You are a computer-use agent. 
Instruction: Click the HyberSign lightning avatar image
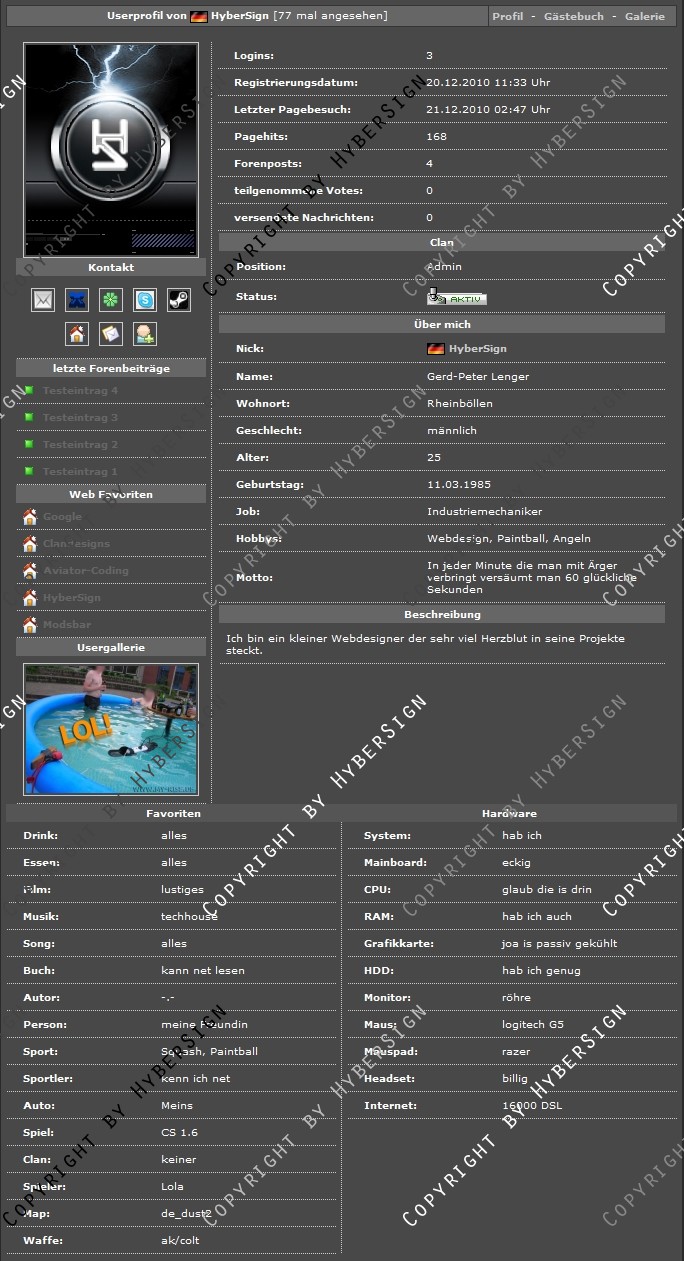click(x=111, y=149)
